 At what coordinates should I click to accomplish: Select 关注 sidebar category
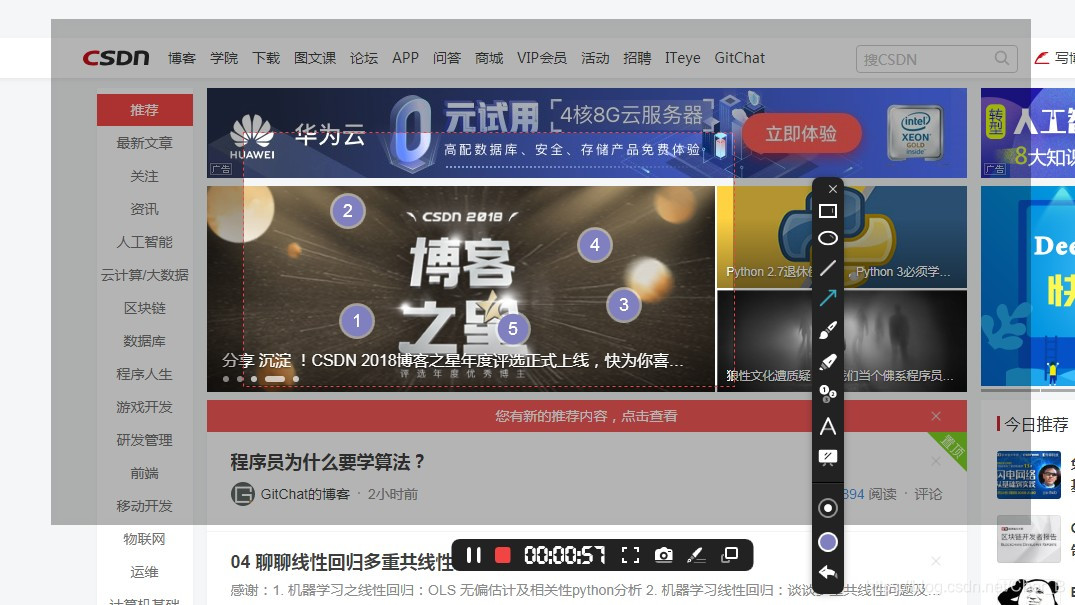(145, 176)
